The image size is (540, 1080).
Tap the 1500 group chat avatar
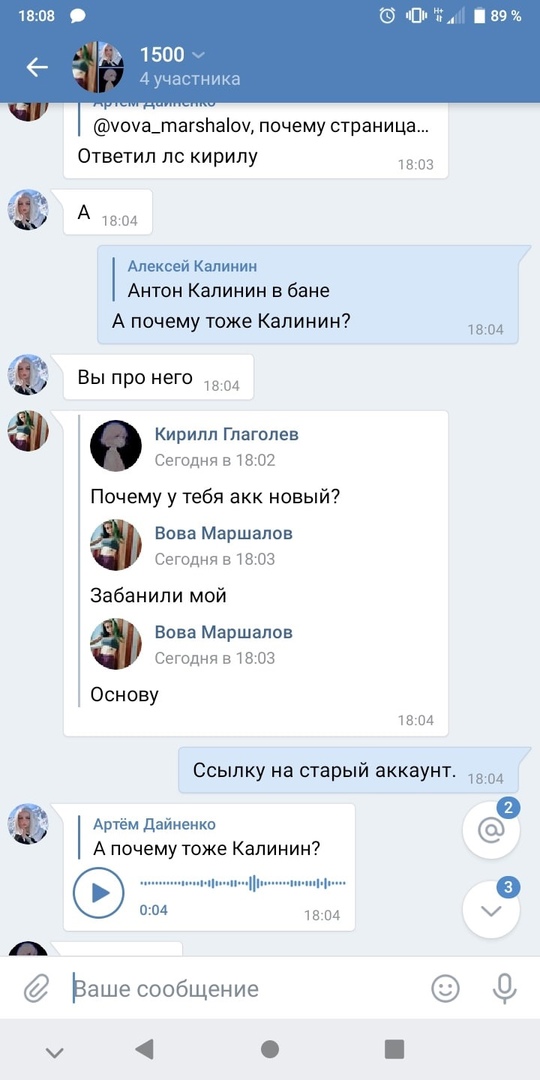coord(98,67)
